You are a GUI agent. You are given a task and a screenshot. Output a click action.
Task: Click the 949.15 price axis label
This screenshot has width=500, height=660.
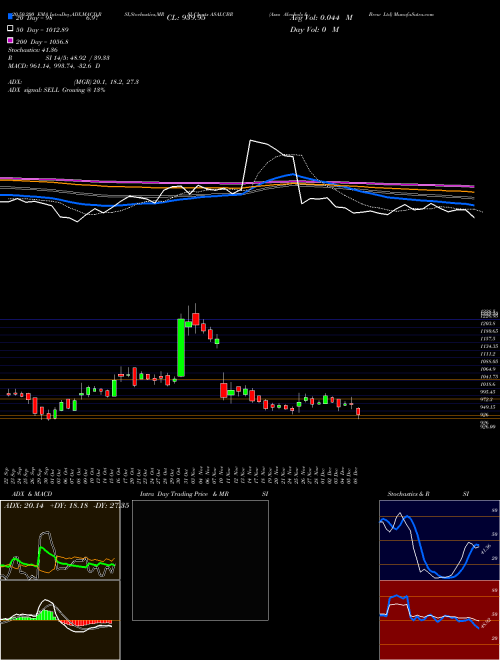pos(490,407)
